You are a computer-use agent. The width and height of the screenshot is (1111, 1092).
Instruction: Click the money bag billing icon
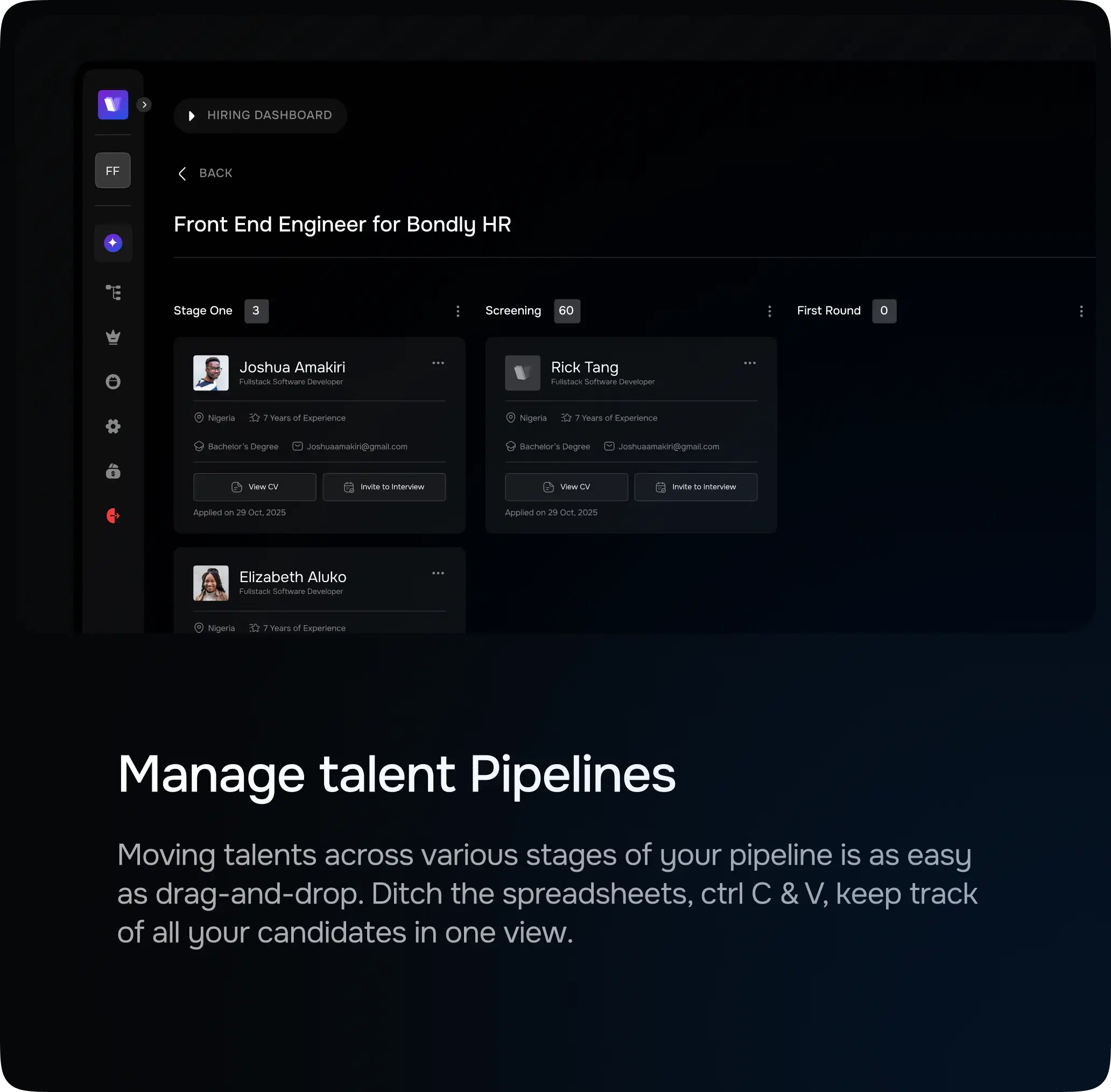tap(112, 471)
